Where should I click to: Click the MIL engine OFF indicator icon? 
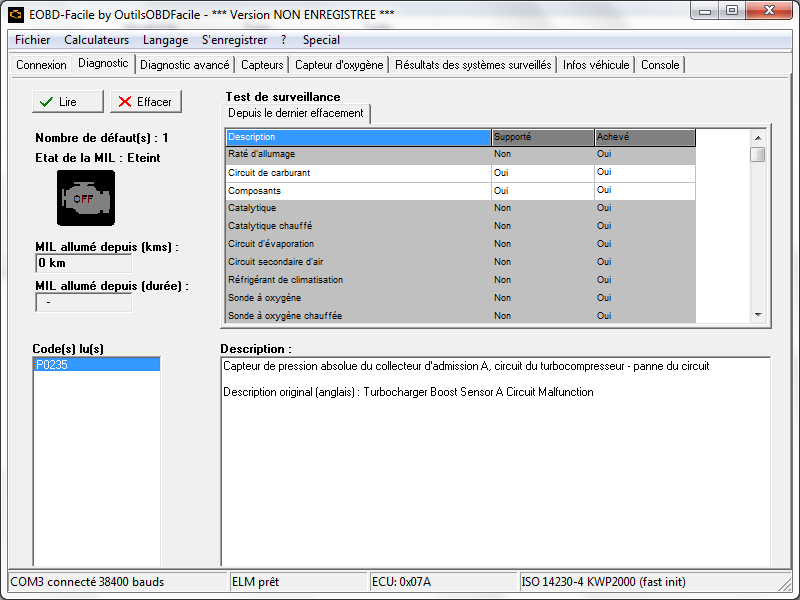tap(86, 197)
